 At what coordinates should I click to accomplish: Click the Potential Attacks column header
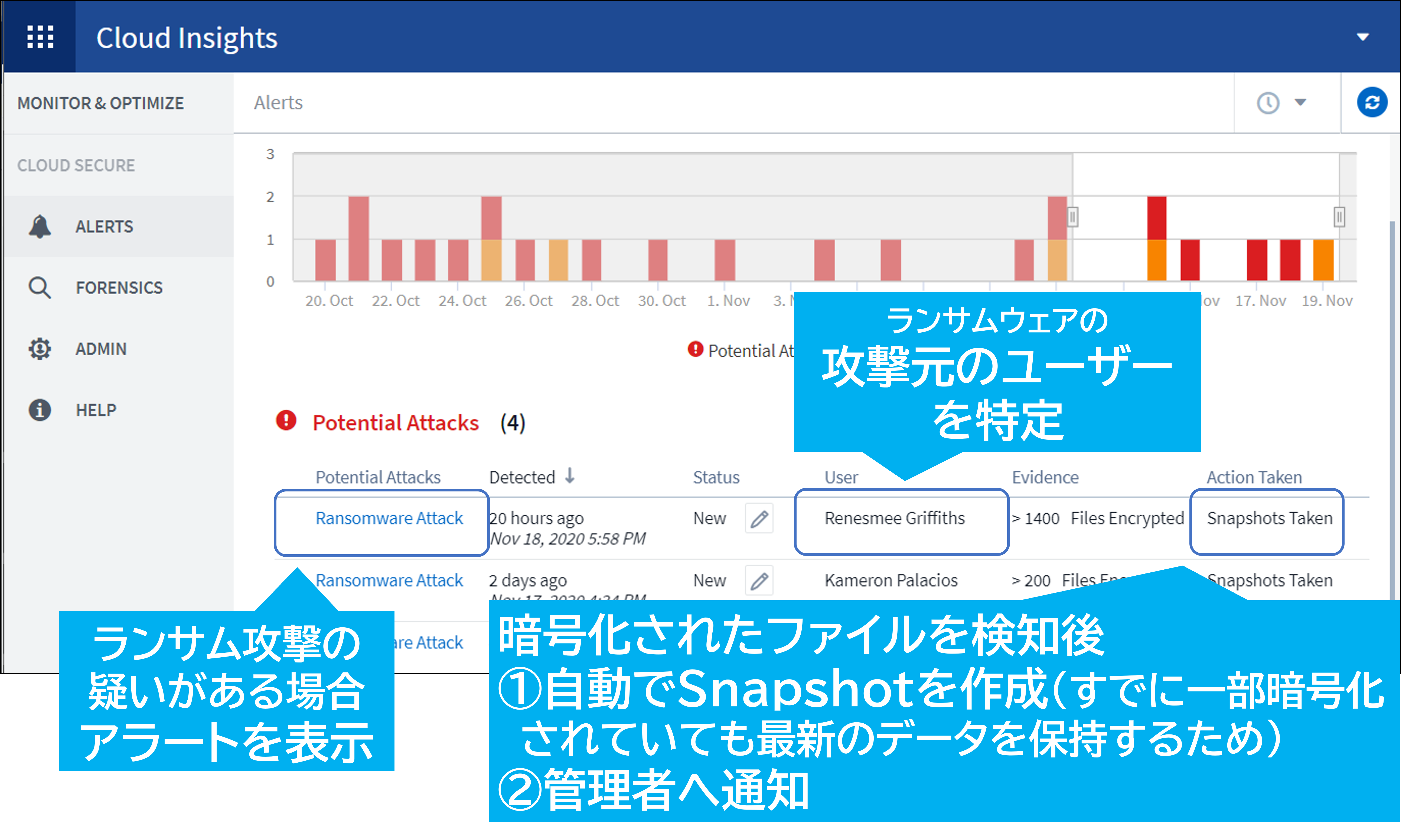tap(378, 477)
